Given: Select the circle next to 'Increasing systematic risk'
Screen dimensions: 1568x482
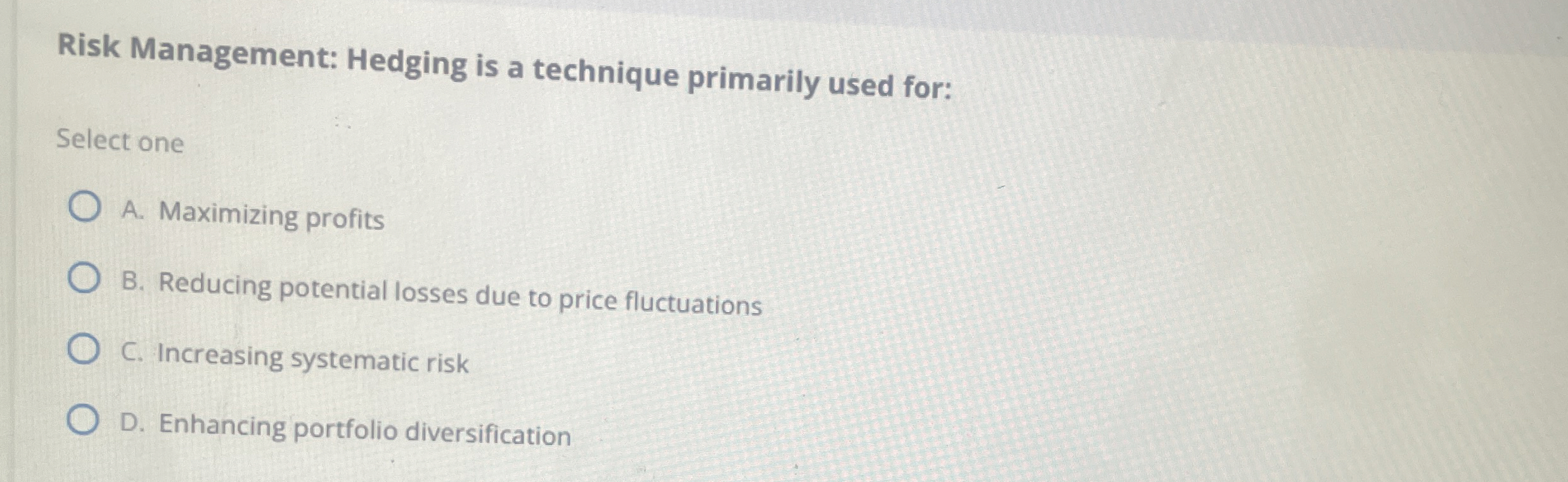Looking at the screenshot, I should [x=84, y=351].
